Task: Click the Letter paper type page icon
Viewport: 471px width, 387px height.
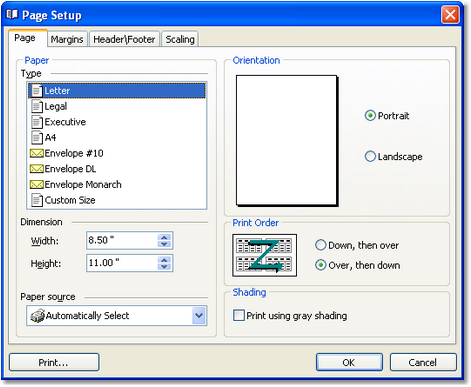Action: [x=37, y=91]
